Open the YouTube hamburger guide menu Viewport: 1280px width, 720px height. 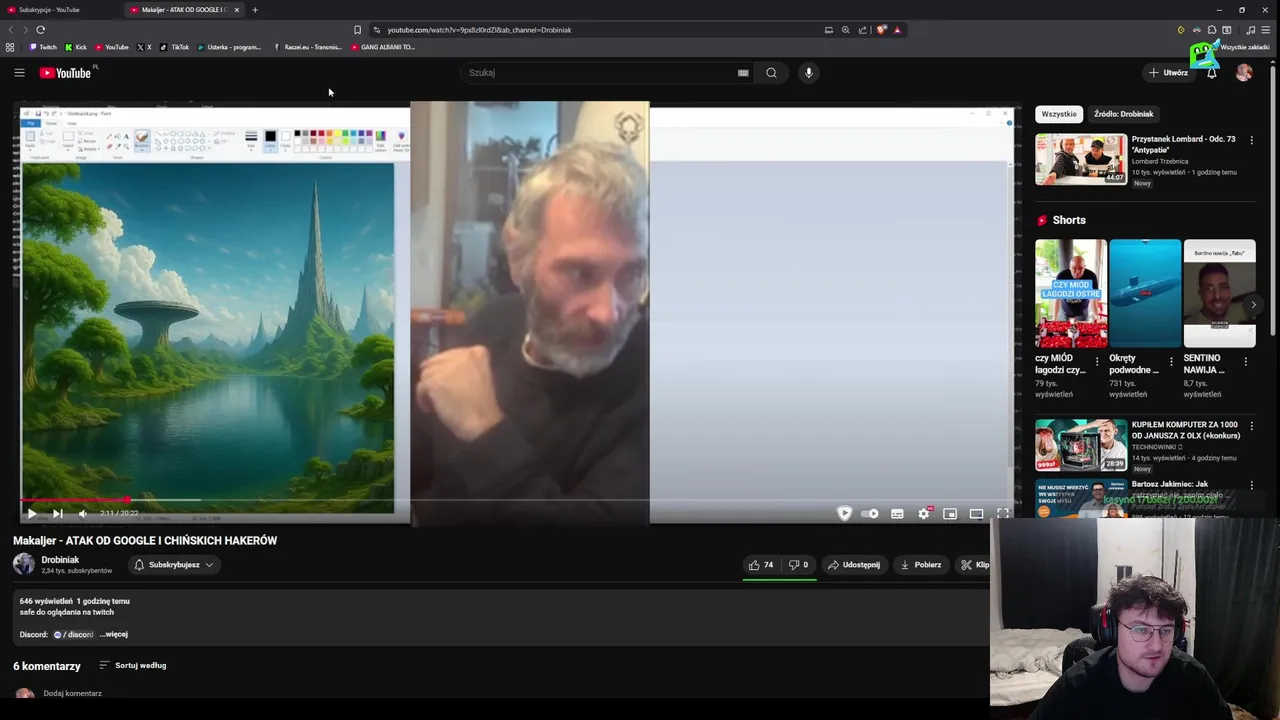tap(19, 72)
